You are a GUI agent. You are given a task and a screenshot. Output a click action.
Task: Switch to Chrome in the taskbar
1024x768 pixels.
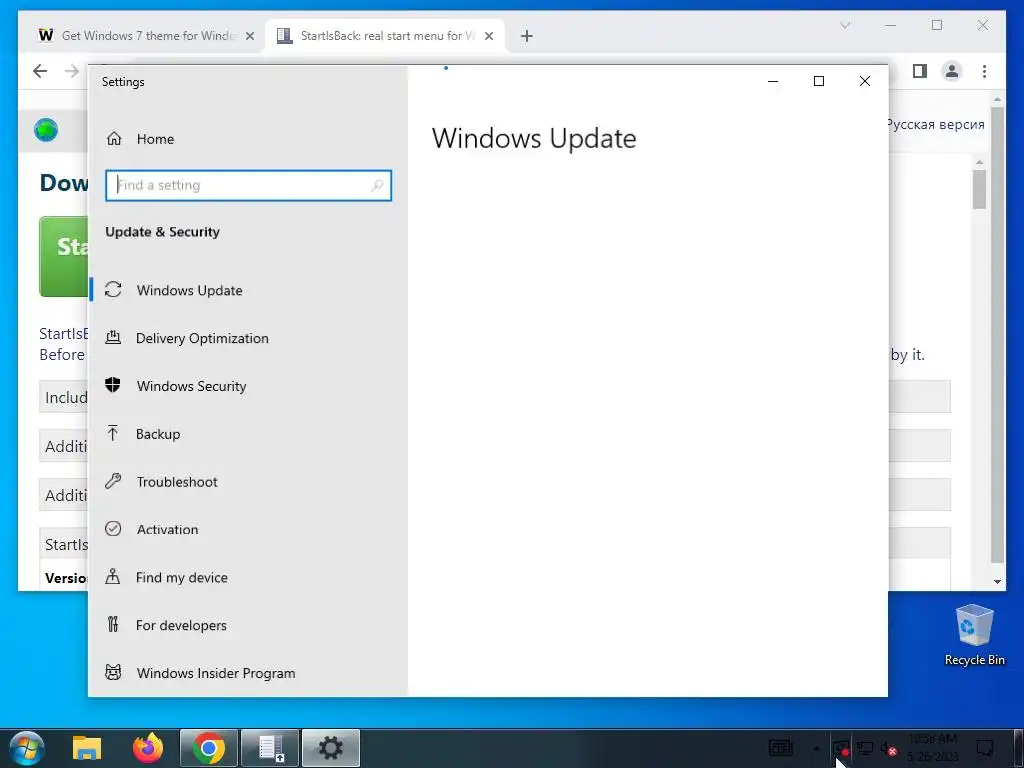point(208,748)
